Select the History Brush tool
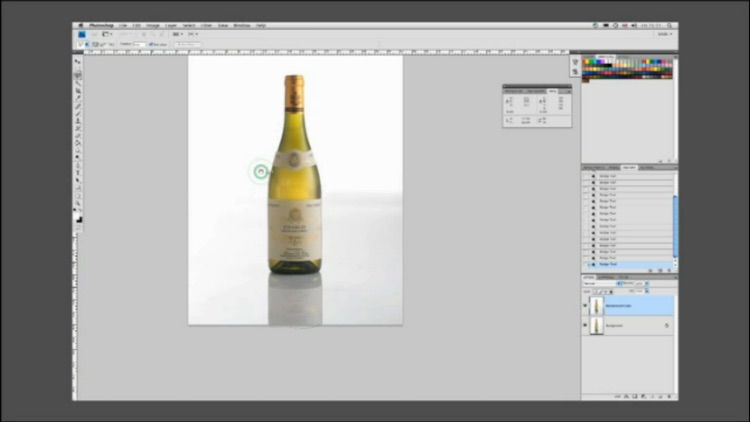This screenshot has height=422, width=750. [x=78, y=128]
